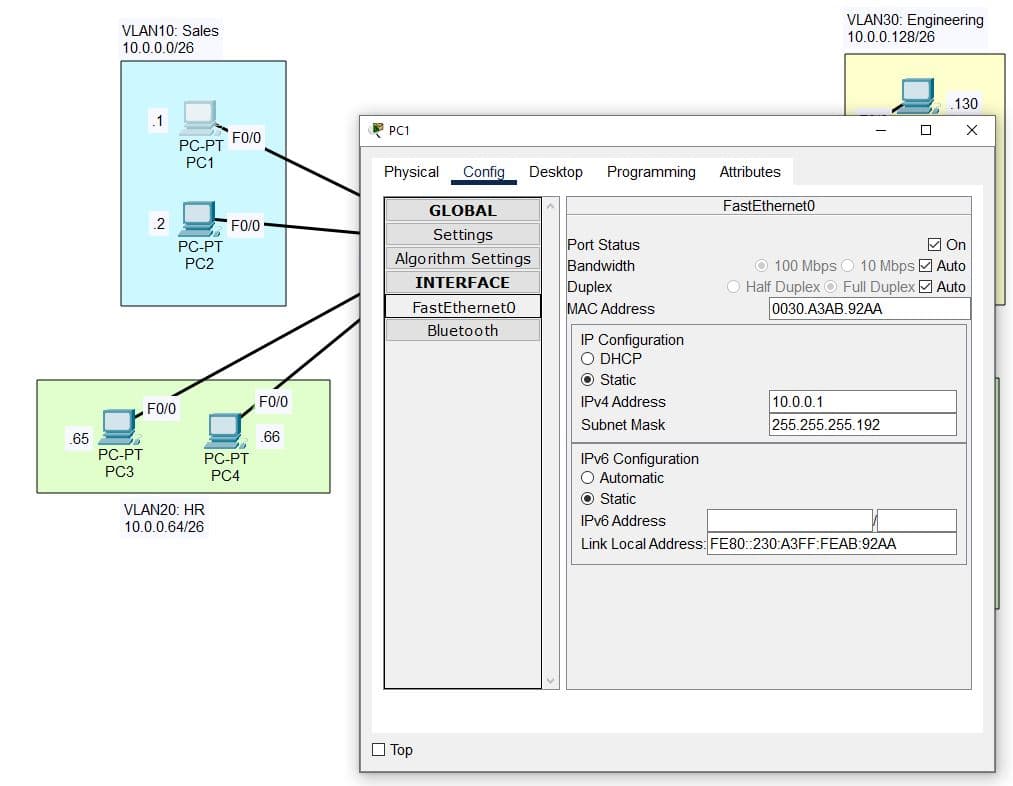The height and width of the screenshot is (786, 1013).
Task: Toggle the Duplex Auto checkbox
Action: pos(925,287)
